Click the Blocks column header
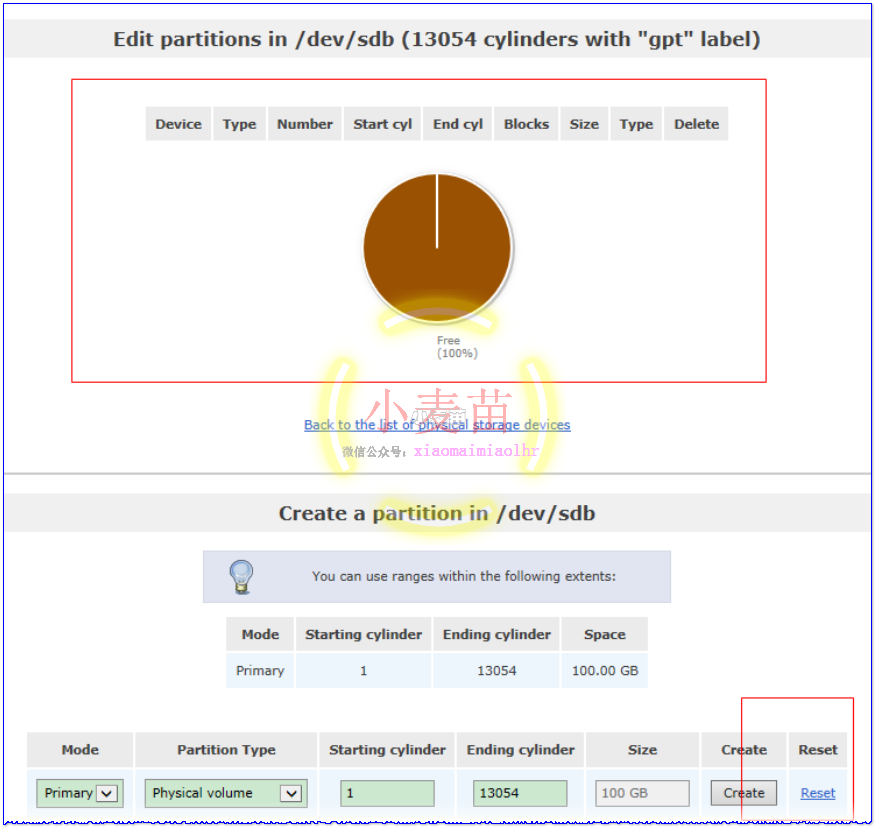 coord(526,124)
